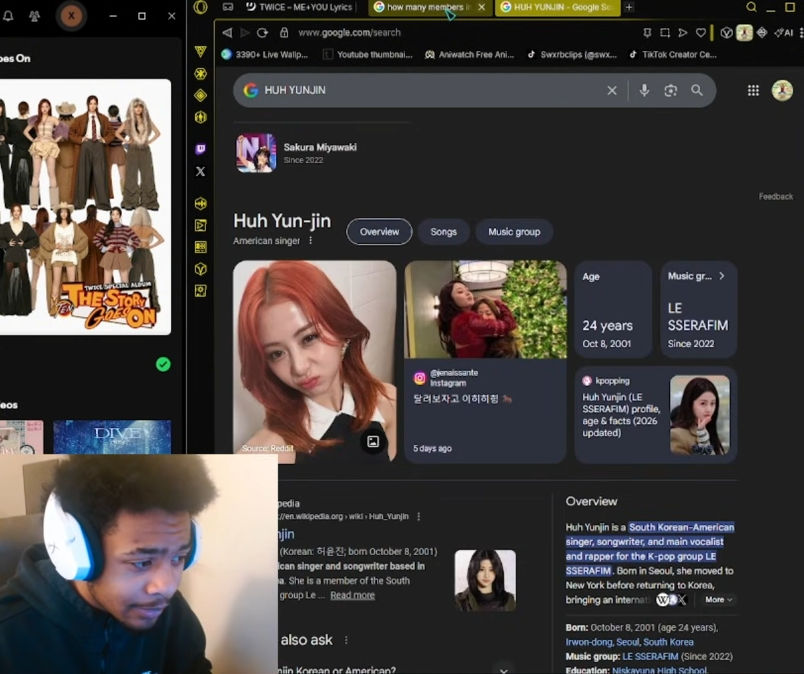
Task: Close the how many members tab
Action: coord(481,7)
